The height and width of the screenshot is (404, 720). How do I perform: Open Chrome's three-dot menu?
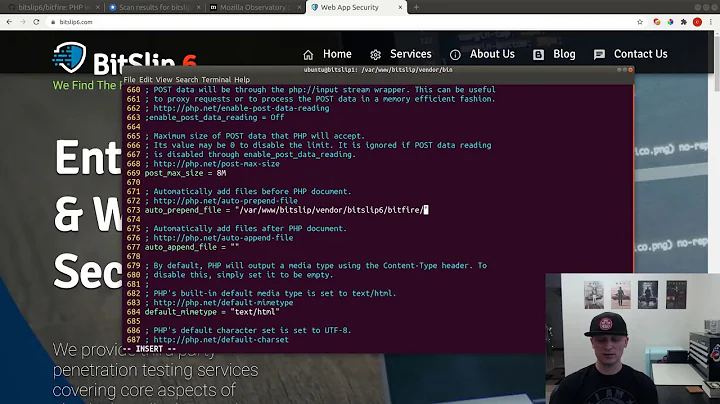point(711,22)
